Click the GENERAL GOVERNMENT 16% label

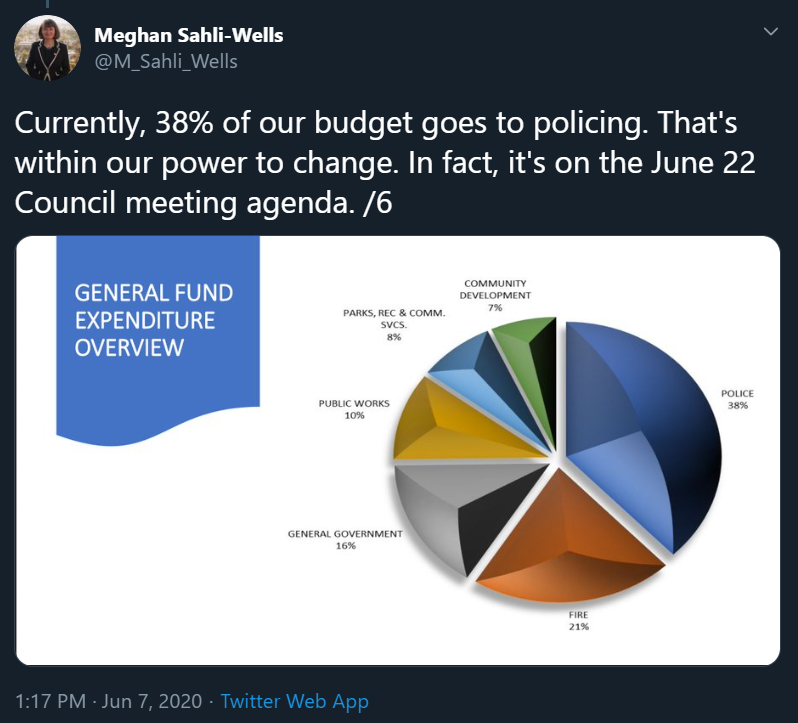[345, 540]
